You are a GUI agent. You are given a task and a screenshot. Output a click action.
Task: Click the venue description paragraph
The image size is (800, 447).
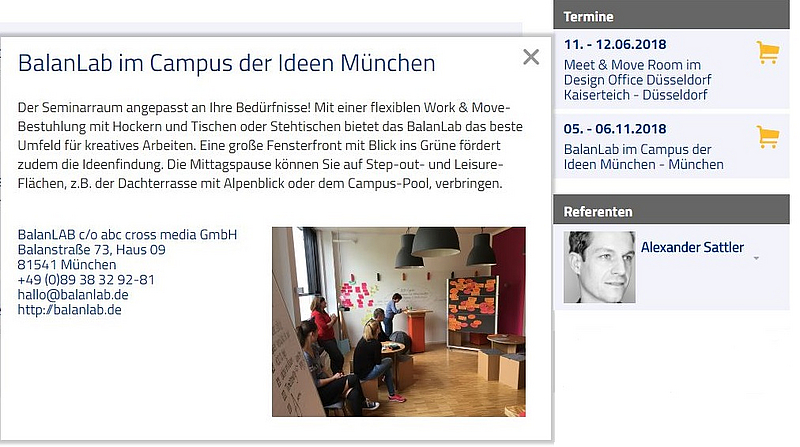click(x=270, y=145)
